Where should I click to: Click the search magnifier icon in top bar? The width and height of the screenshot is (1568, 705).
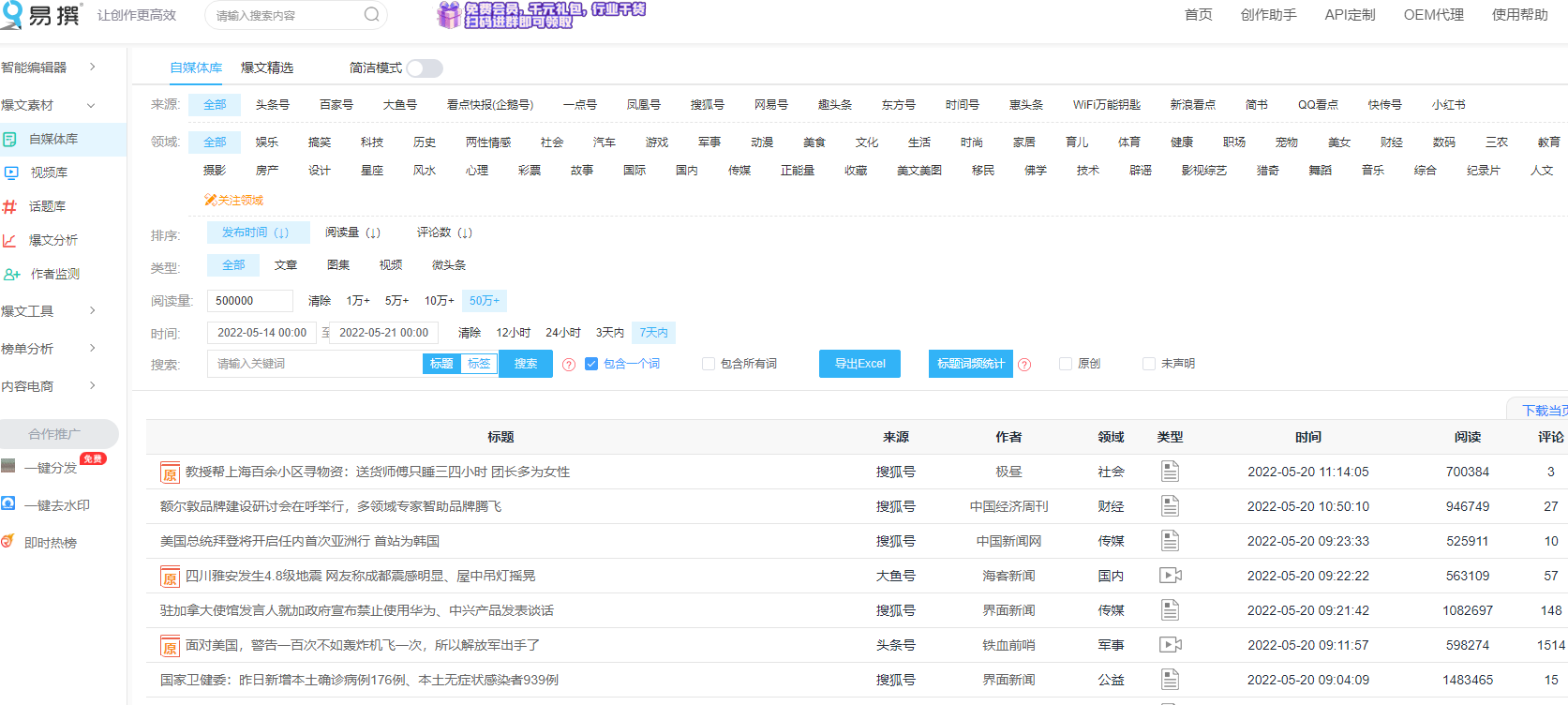(372, 15)
